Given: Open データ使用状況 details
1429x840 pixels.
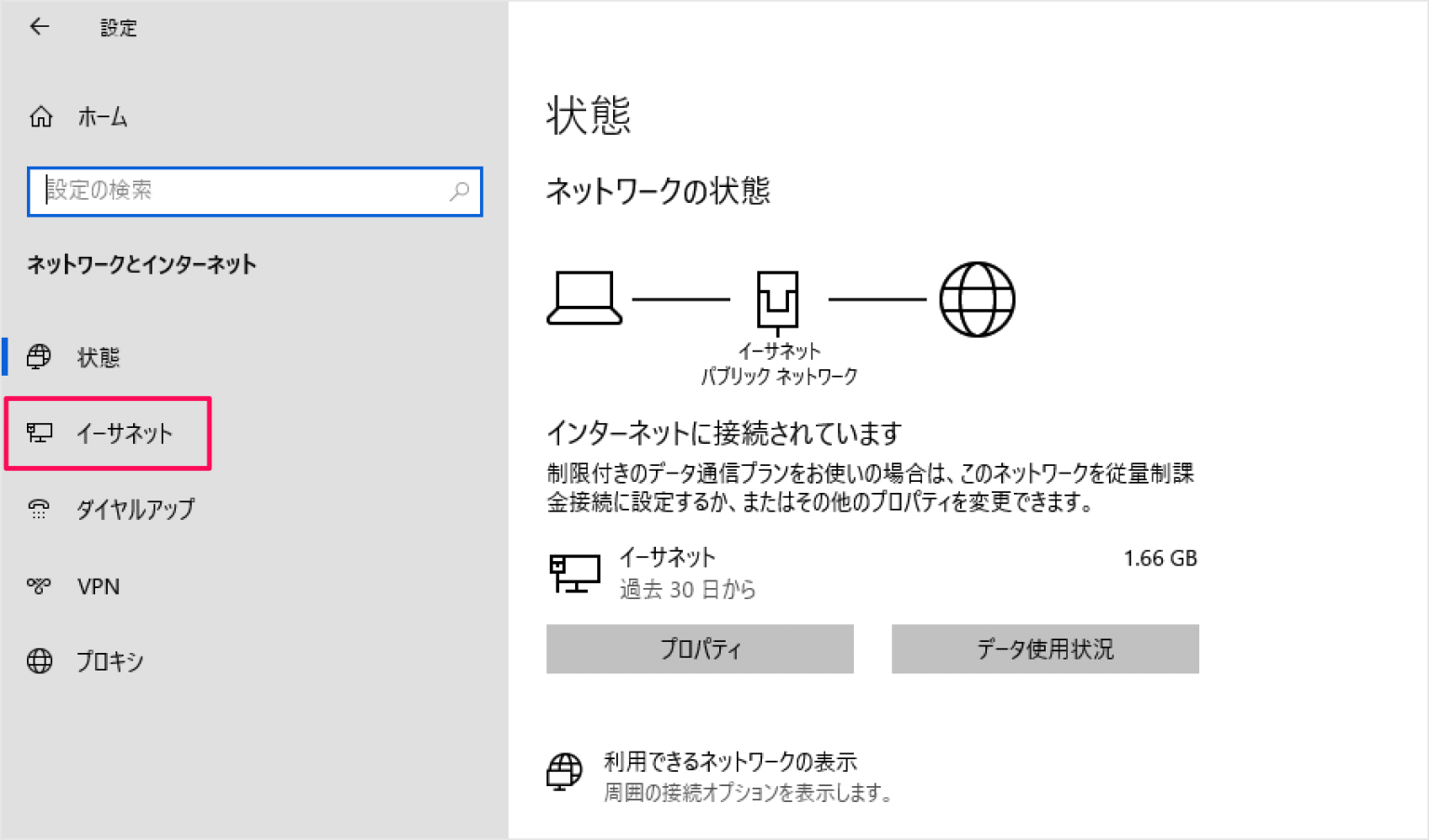Looking at the screenshot, I should coord(1044,649).
